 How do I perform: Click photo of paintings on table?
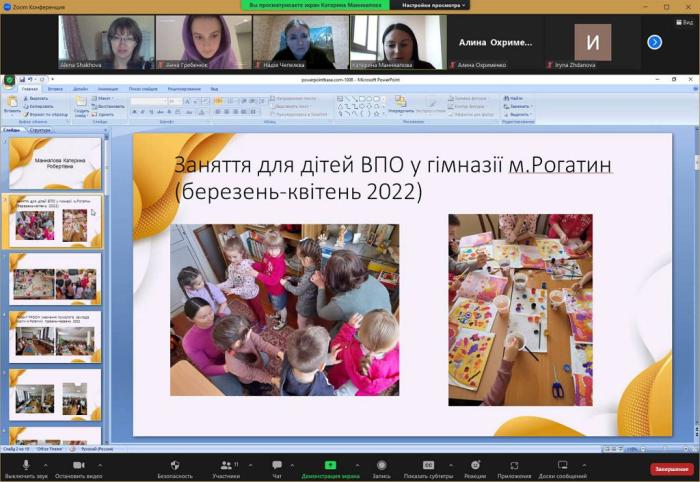tap(521, 310)
